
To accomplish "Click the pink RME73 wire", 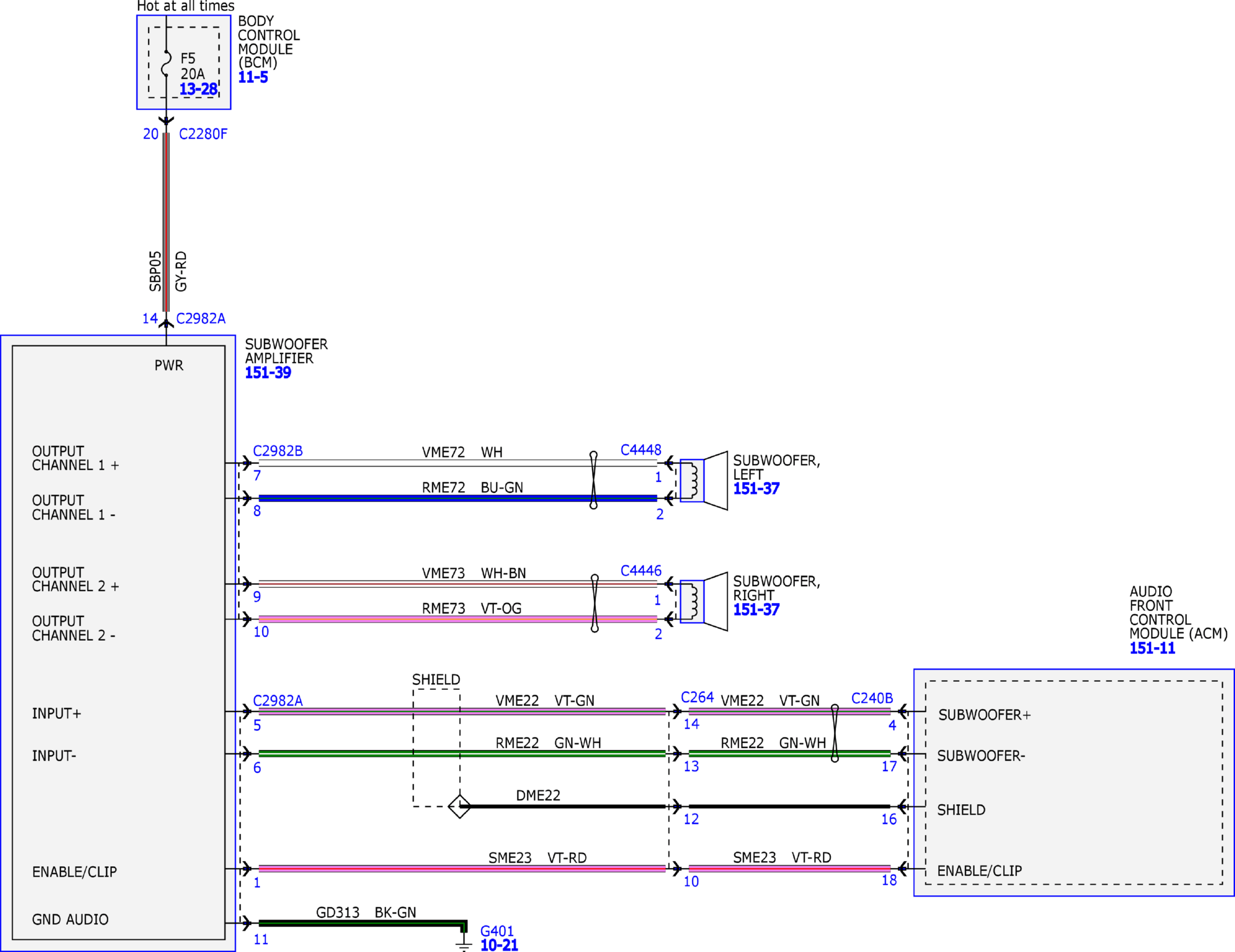I will (457, 619).
